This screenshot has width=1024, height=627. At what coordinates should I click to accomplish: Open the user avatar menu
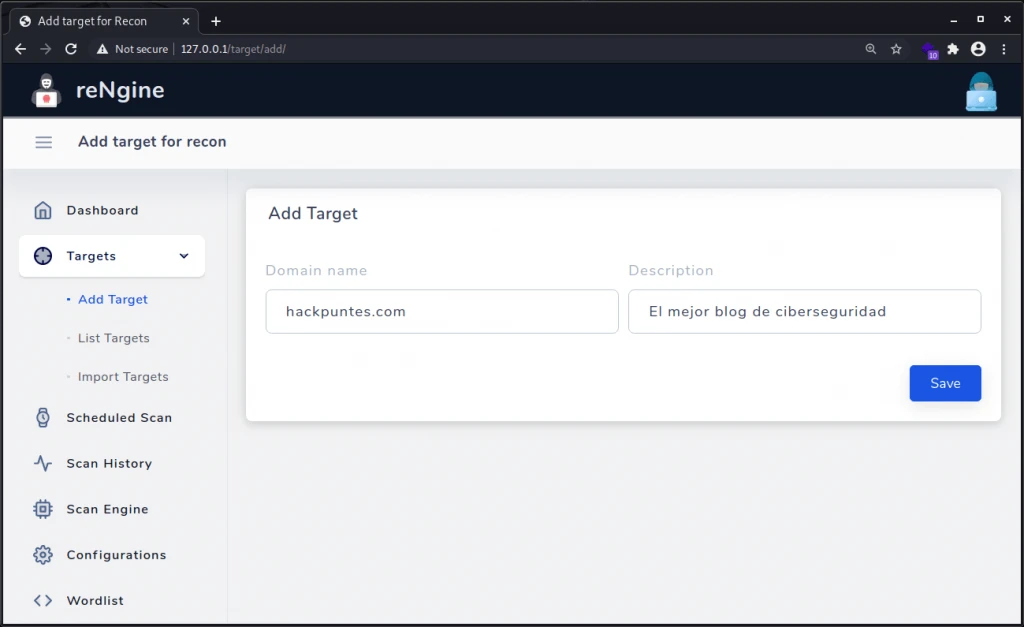[981, 91]
